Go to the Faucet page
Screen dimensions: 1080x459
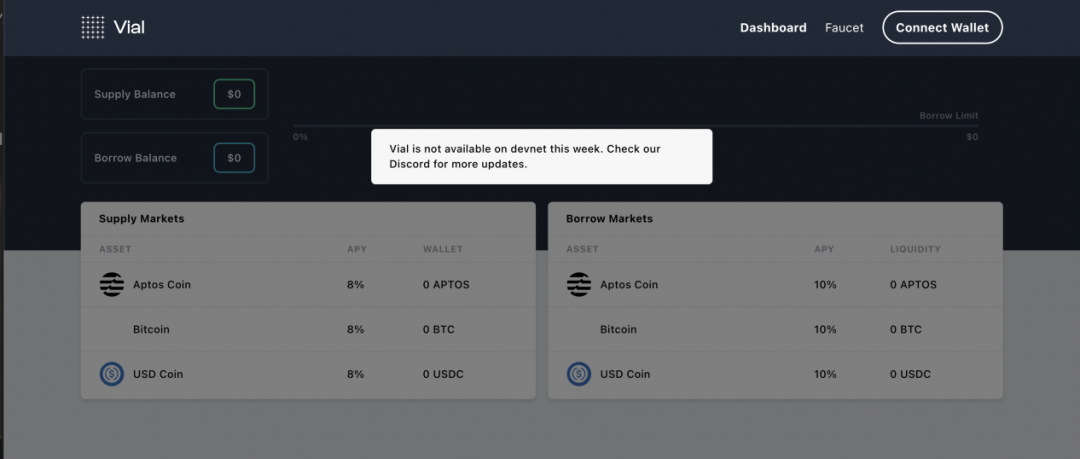[844, 28]
